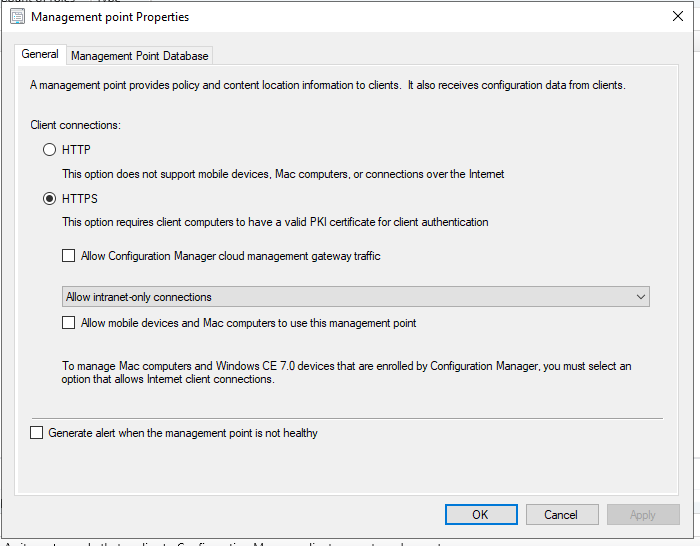The width and height of the screenshot is (700, 546).
Task: Switch to the General tab
Action: pyautogui.click(x=40, y=54)
